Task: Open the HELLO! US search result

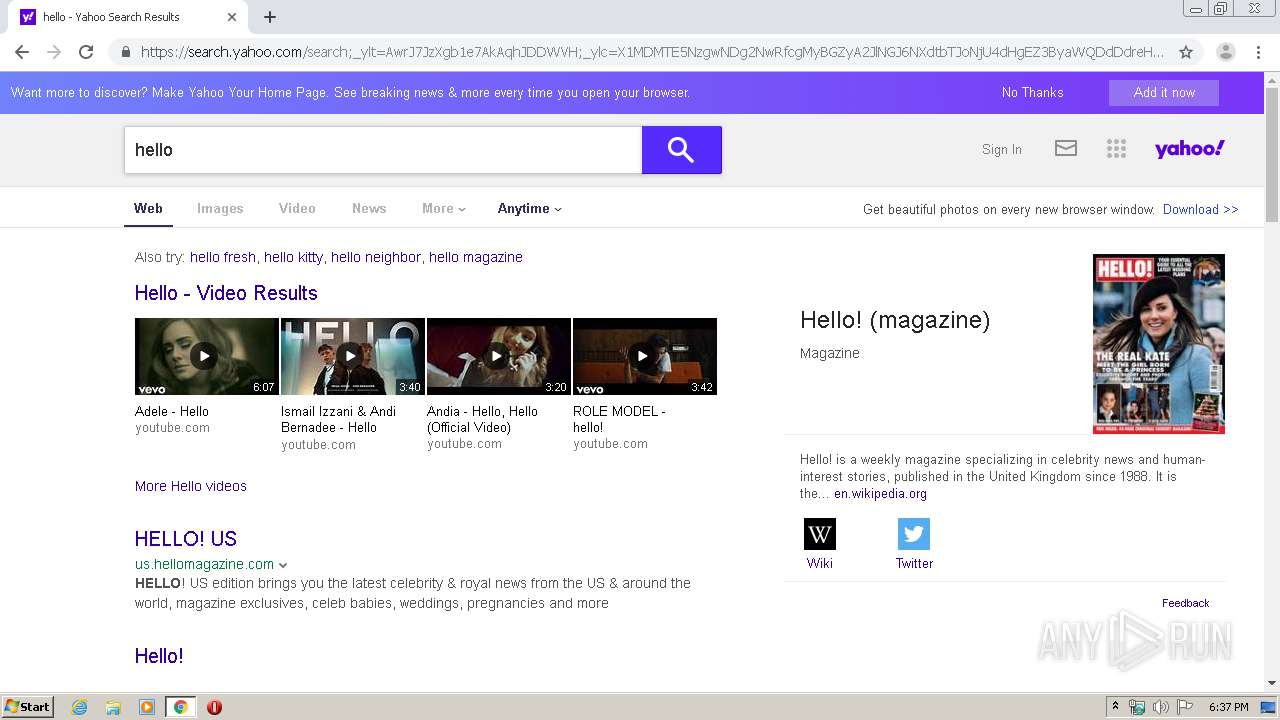Action: click(186, 539)
